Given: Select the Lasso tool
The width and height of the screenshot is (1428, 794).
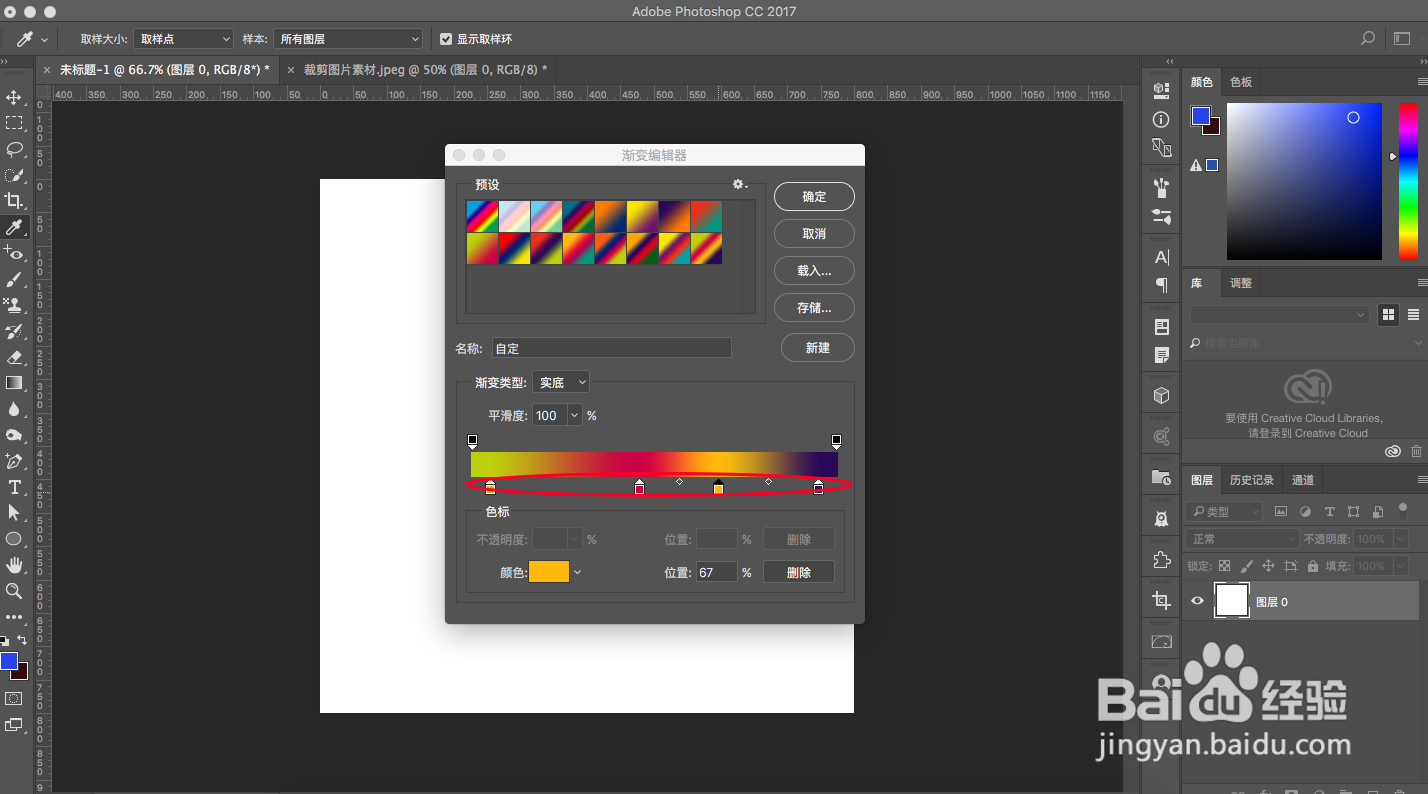Looking at the screenshot, I should tap(14, 149).
